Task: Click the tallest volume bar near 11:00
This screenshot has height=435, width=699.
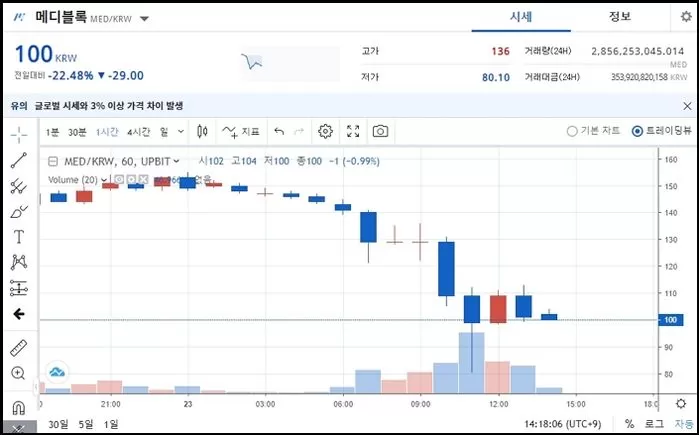Action: click(472, 363)
